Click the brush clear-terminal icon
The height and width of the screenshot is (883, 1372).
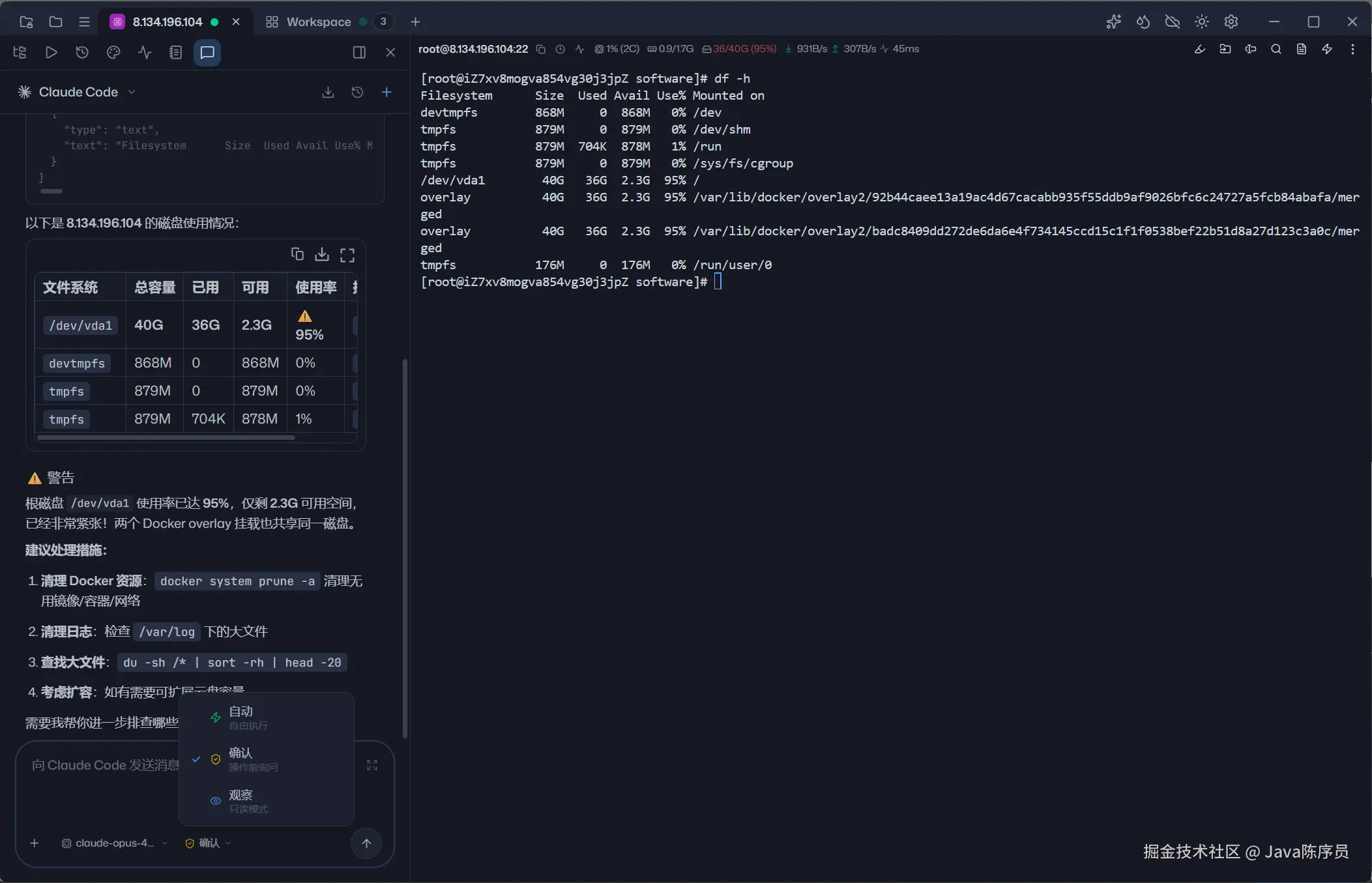point(1199,49)
